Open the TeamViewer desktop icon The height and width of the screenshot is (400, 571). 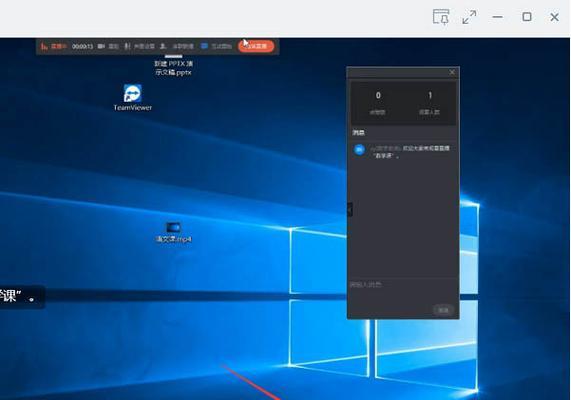click(x=133, y=97)
